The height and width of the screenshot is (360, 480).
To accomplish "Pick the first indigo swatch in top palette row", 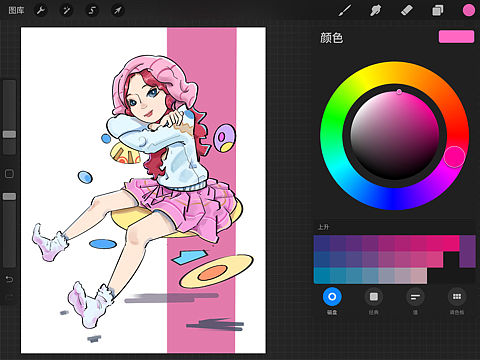I will point(322,243).
